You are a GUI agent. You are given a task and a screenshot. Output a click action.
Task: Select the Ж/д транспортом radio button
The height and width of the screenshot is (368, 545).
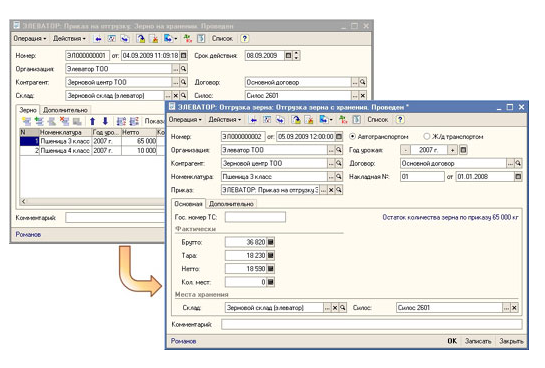[x=427, y=136]
